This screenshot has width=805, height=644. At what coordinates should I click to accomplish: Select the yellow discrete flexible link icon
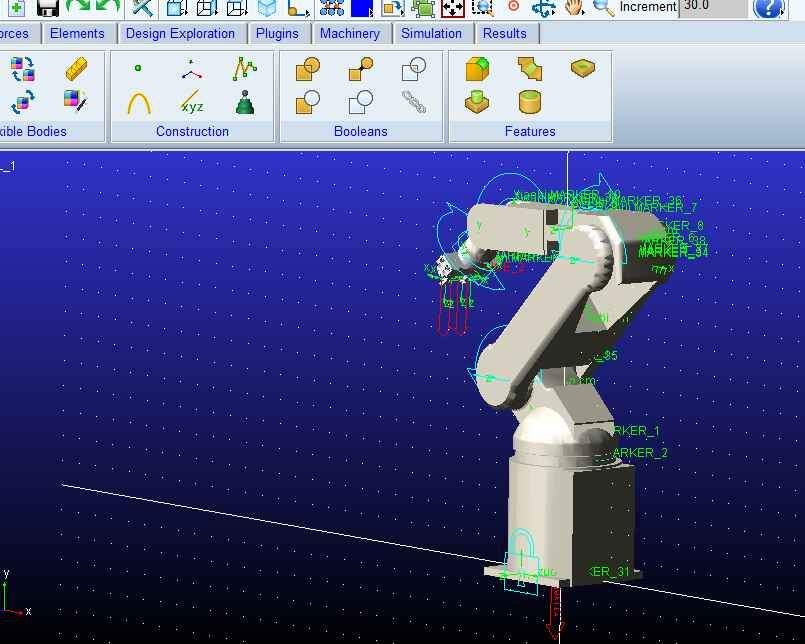click(76, 69)
